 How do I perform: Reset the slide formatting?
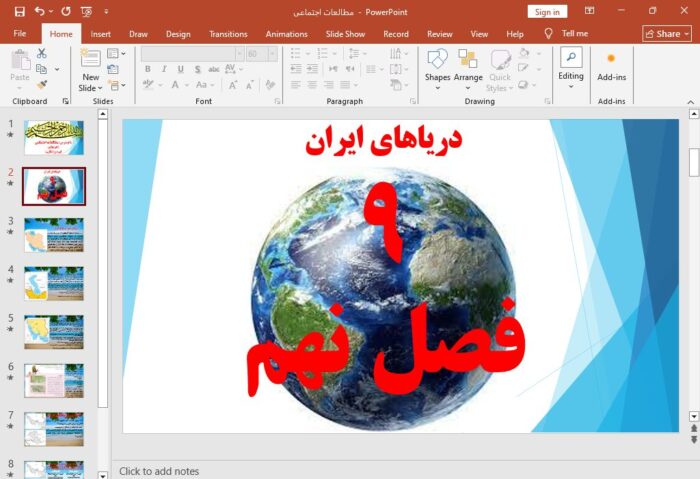[113, 69]
